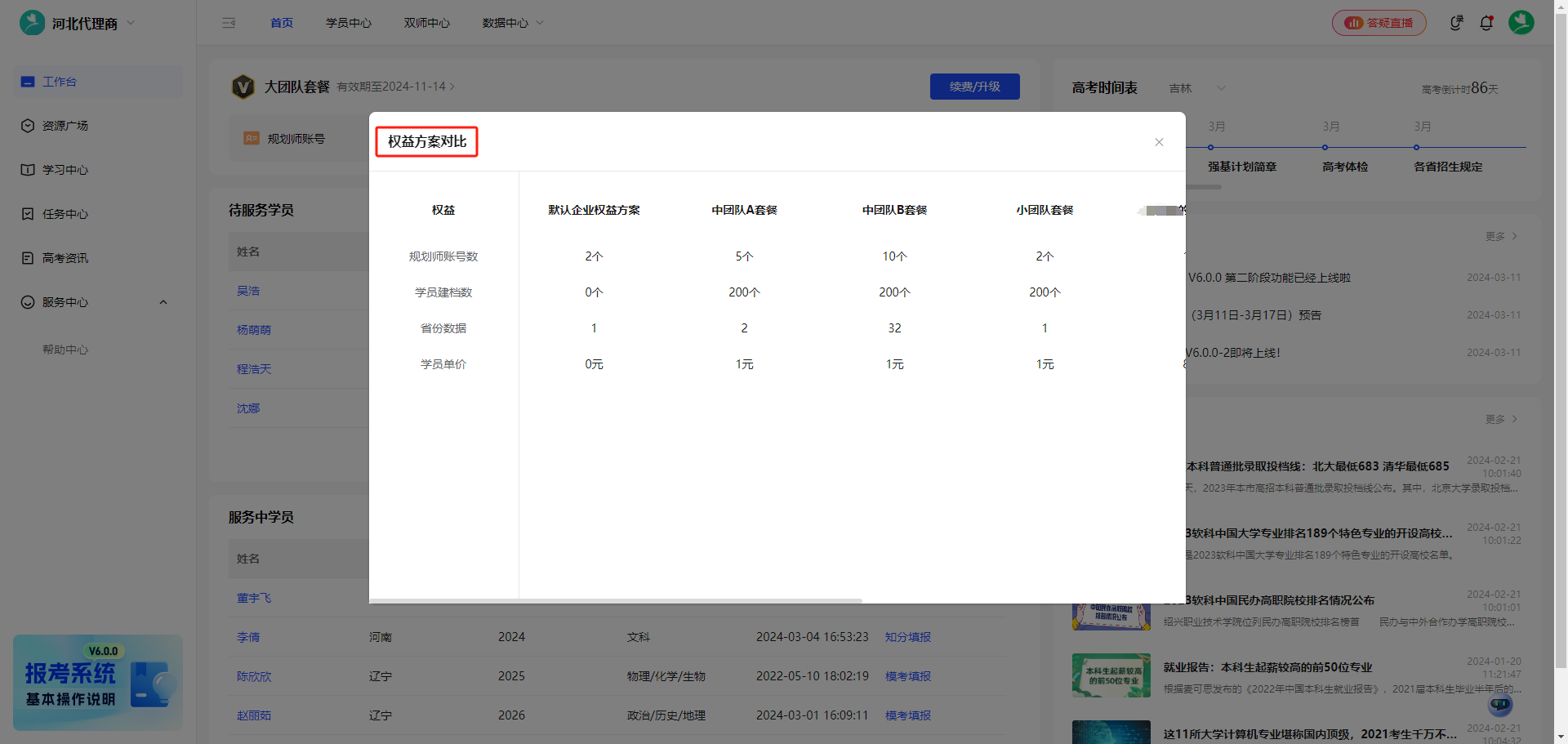Open the 首页 tab
The image size is (1568, 744).
point(282,23)
